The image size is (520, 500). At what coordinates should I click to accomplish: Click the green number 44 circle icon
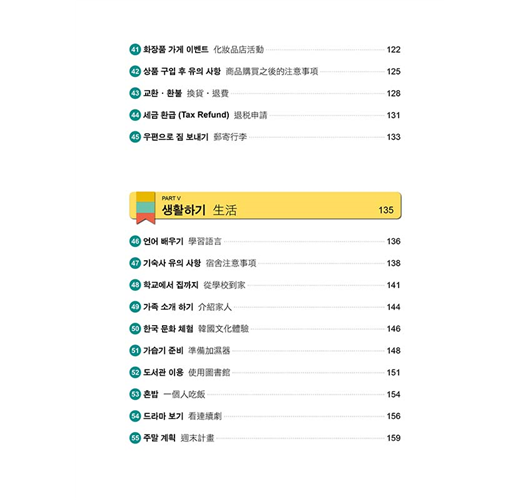[x=135, y=115]
